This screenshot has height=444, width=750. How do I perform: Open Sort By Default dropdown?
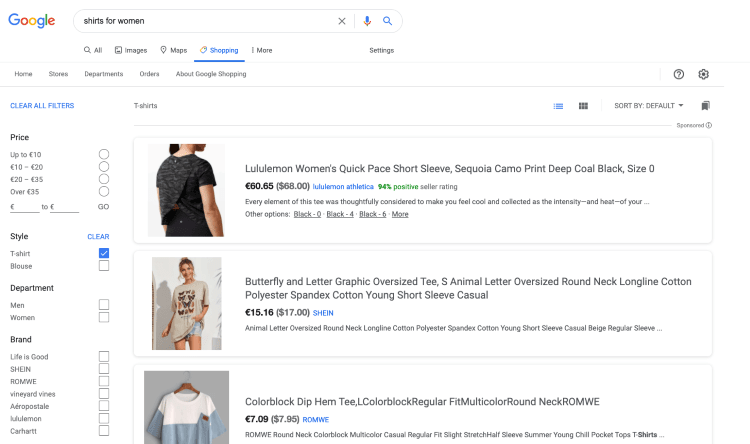[649, 106]
